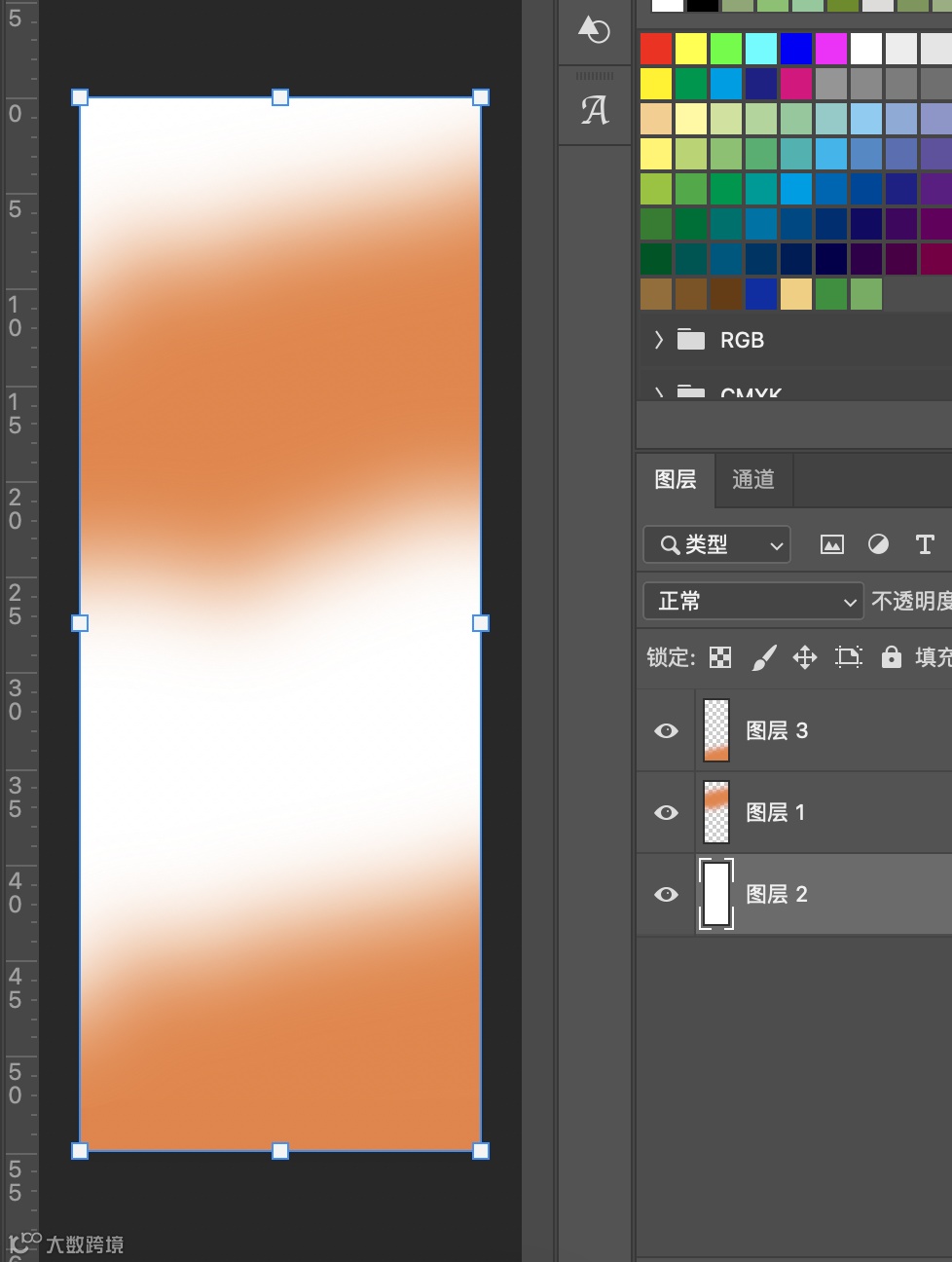The image size is (952, 1262).
Task: Filter layers by type layers T icon
Action: pos(925,544)
